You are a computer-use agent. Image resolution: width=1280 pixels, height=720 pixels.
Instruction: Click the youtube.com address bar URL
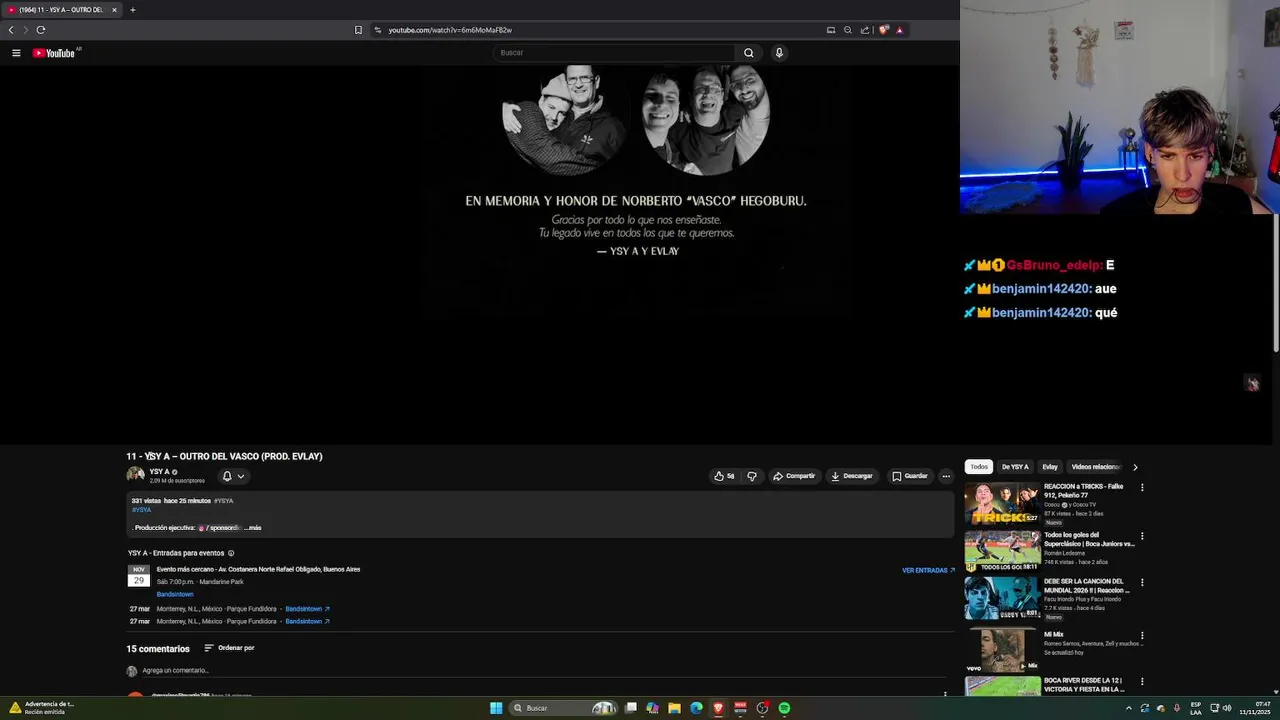[450, 30]
